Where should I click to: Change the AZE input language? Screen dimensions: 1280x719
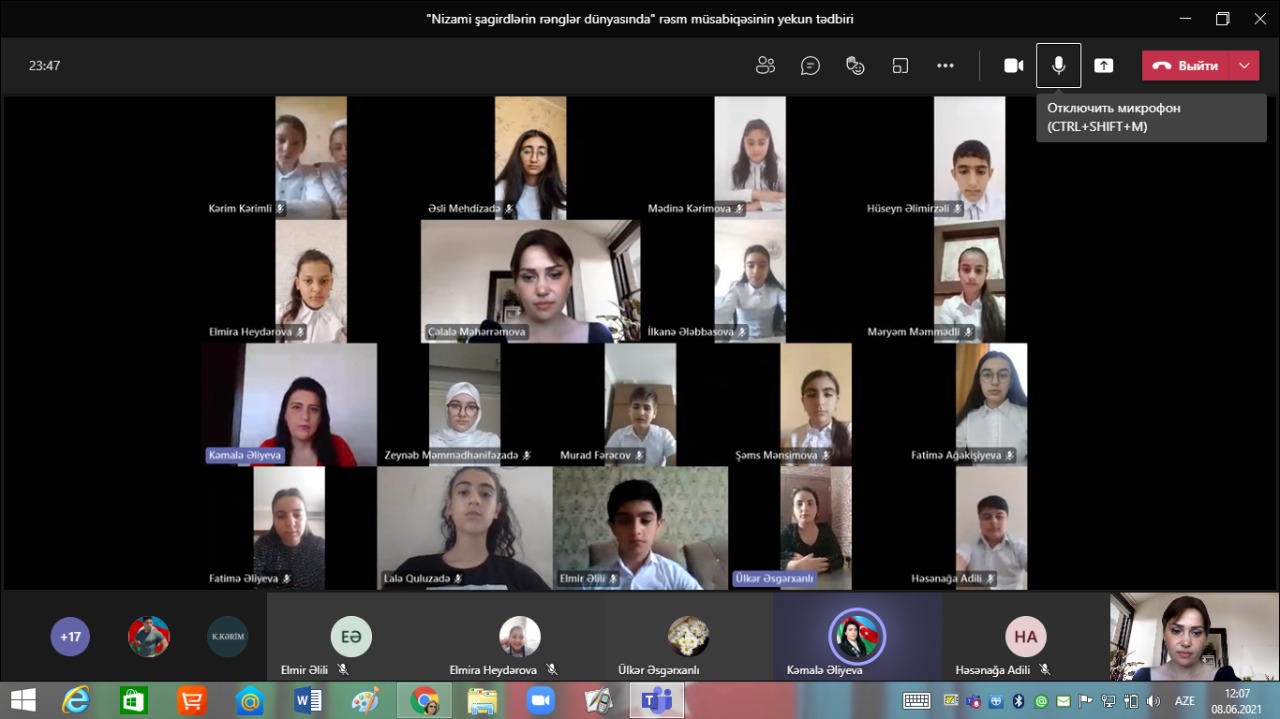1185,701
